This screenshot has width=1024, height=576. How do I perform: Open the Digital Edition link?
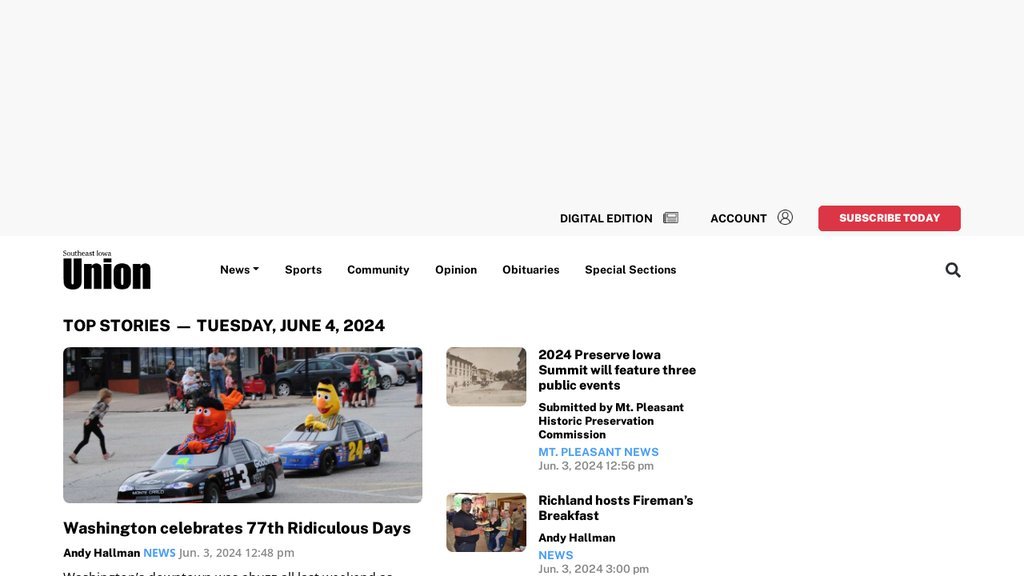606,219
